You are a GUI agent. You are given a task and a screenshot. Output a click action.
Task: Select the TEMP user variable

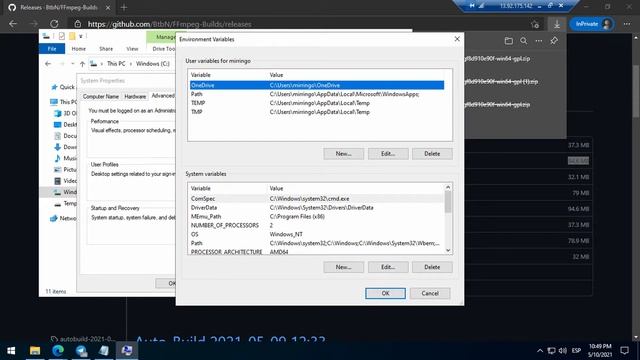coord(317,103)
